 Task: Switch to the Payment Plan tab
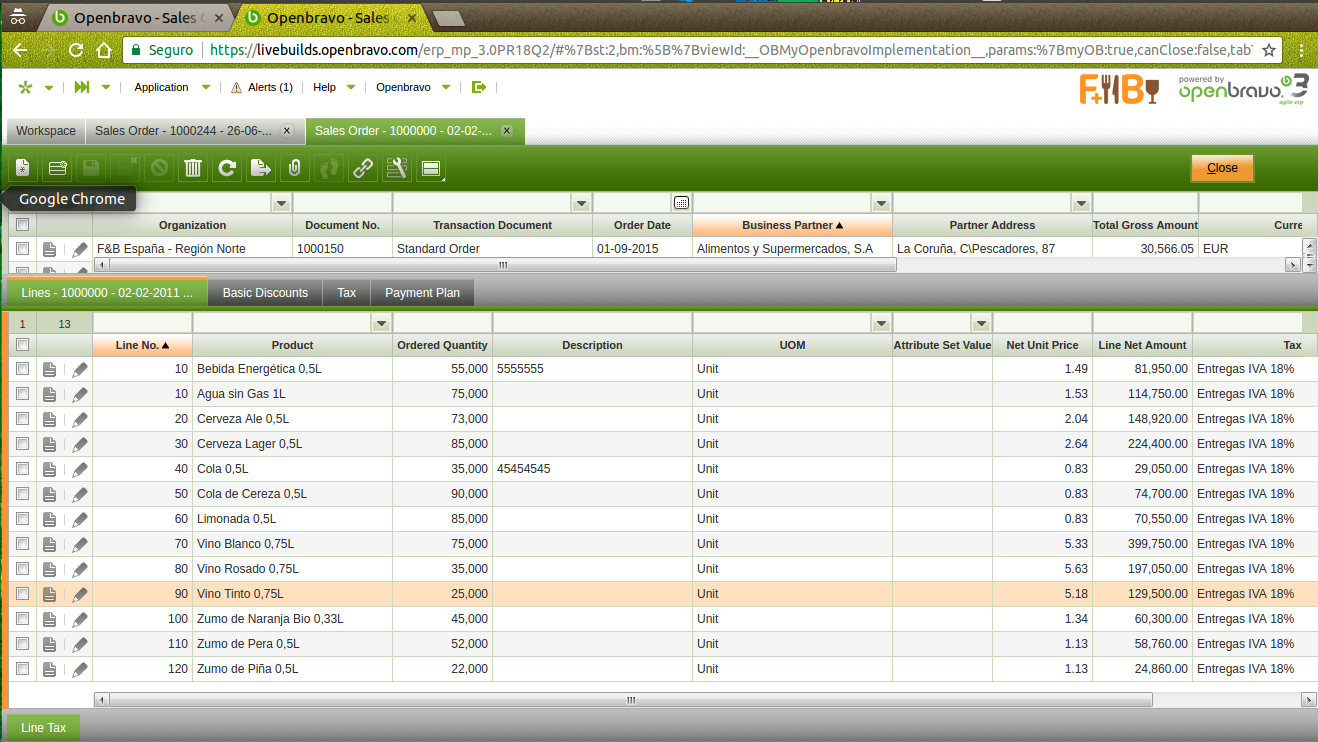click(x=422, y=293)
